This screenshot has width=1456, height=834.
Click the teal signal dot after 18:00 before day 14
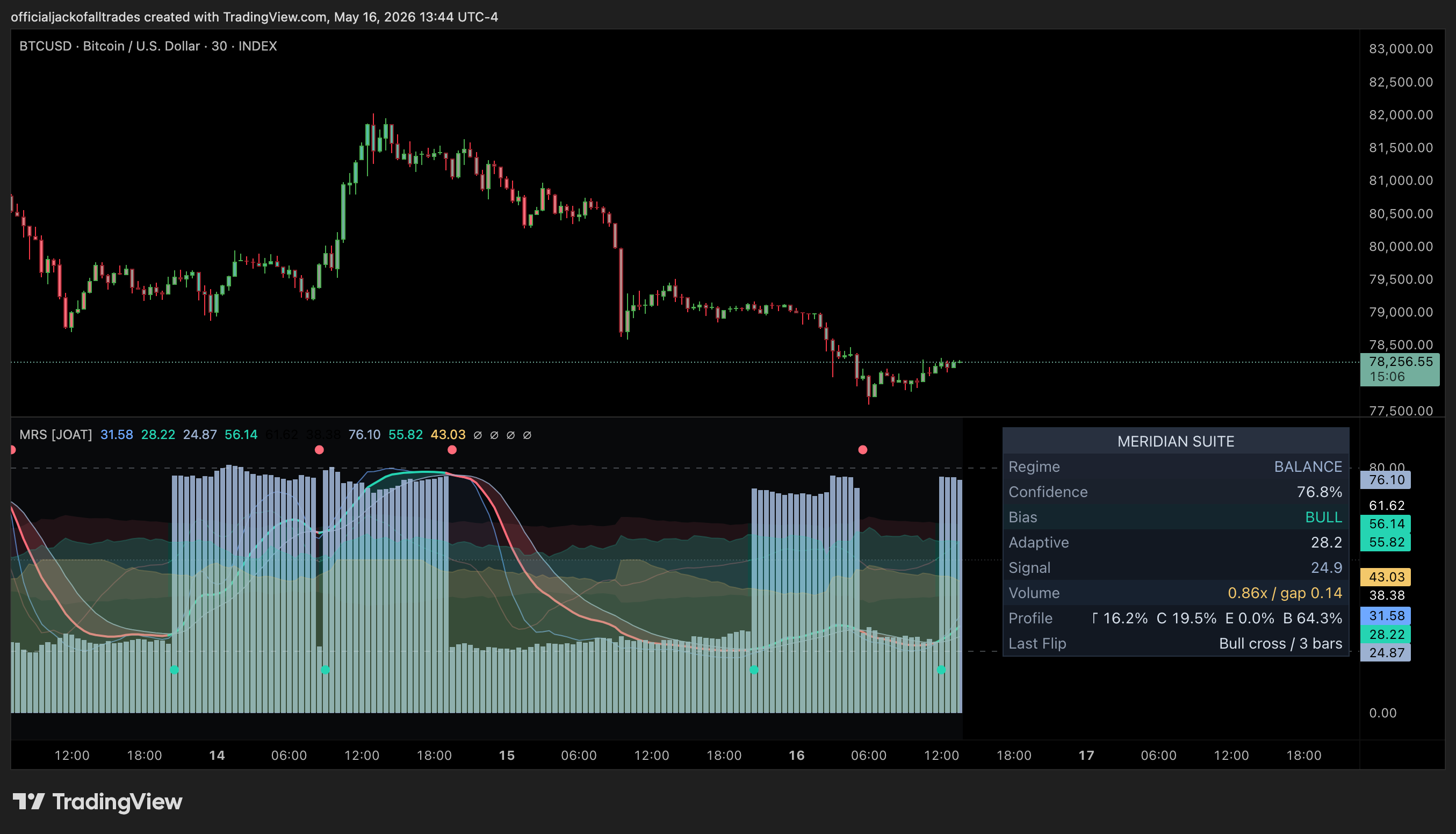click(x=175, y=670)
